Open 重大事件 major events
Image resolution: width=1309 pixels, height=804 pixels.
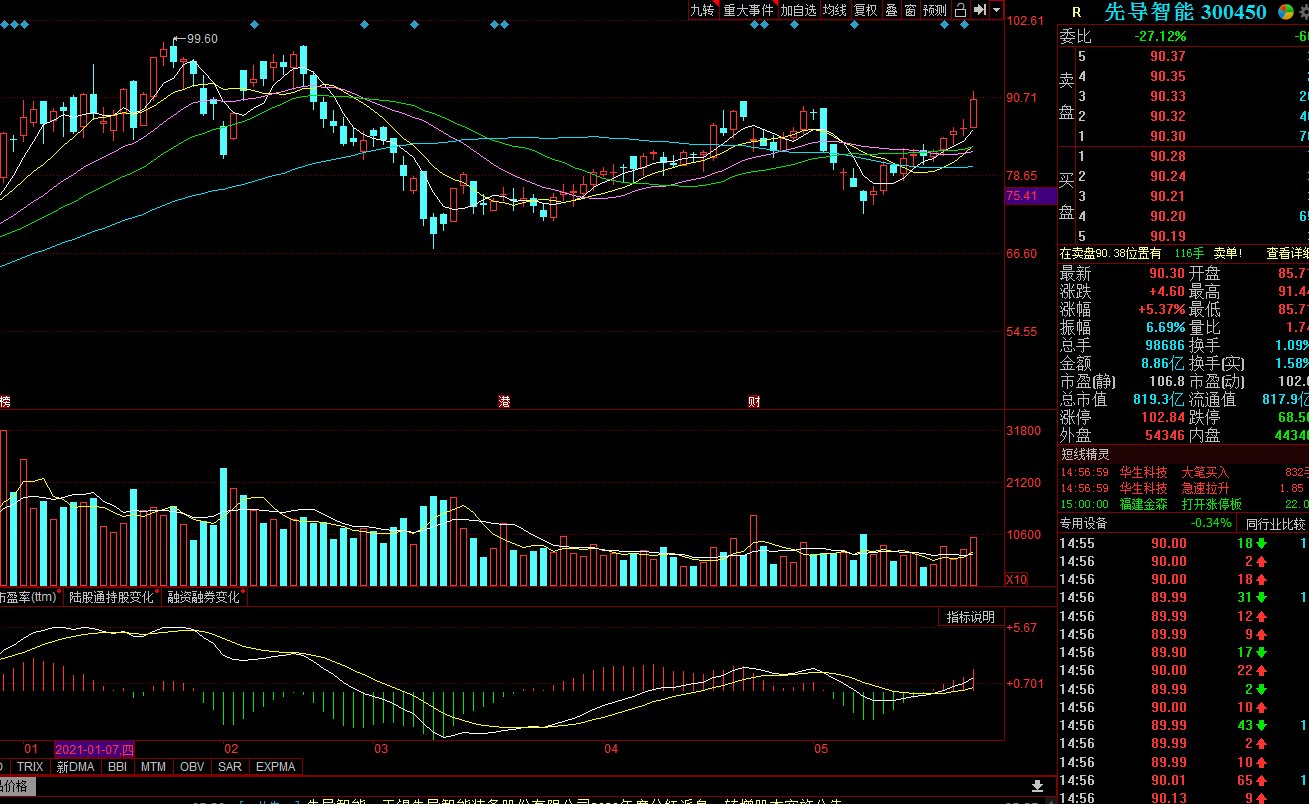click(x=748, y=10)
